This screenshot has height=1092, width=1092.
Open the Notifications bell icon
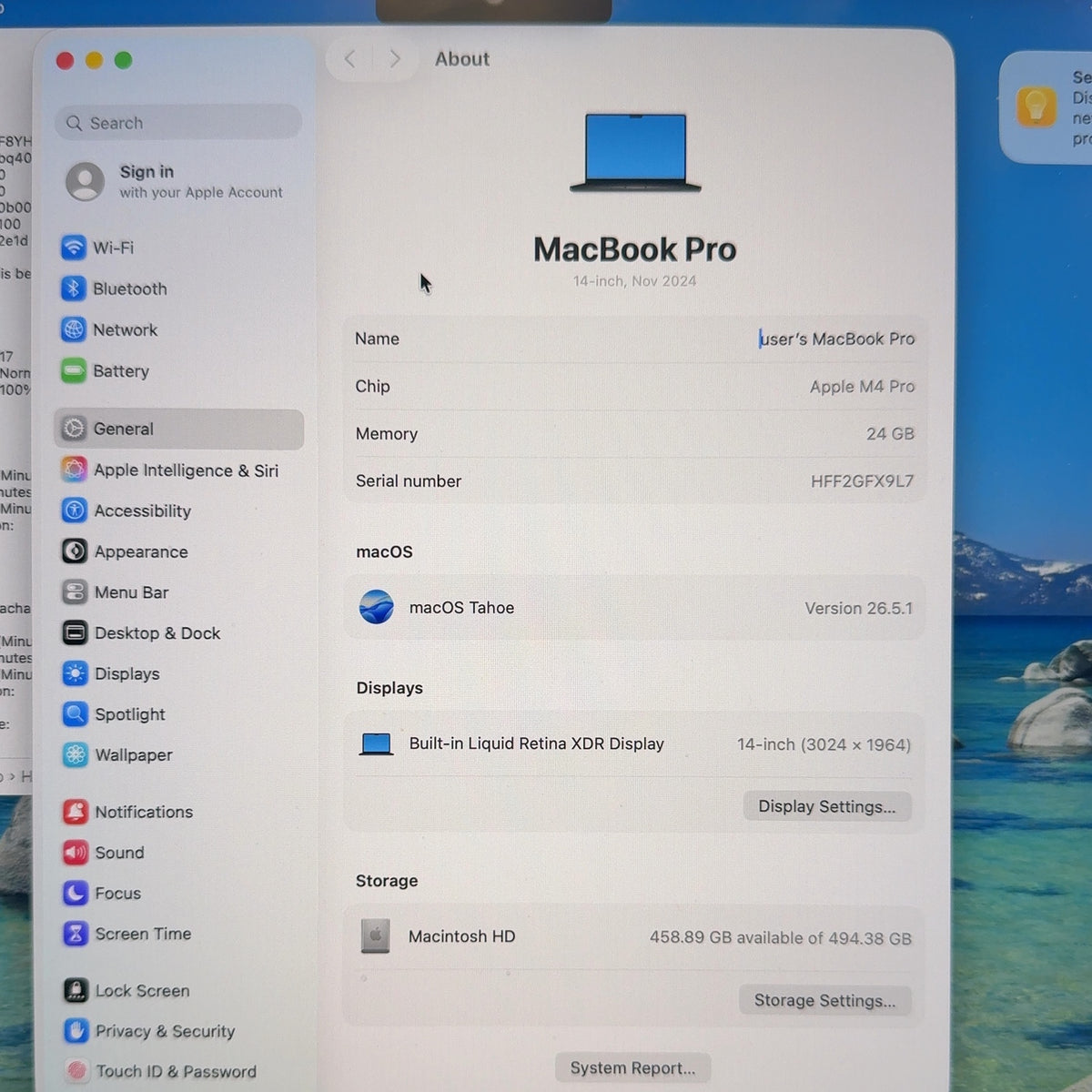click(76, 812)
